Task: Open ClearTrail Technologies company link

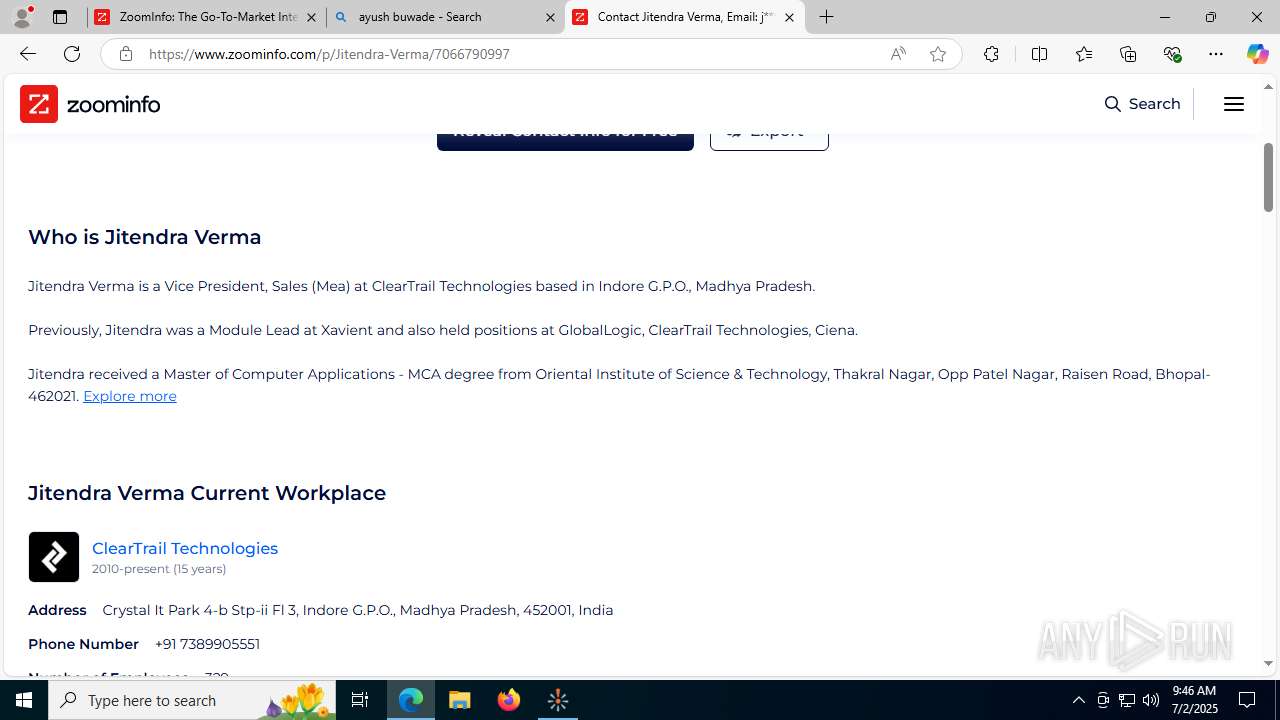Action: [x=185, y=548]
